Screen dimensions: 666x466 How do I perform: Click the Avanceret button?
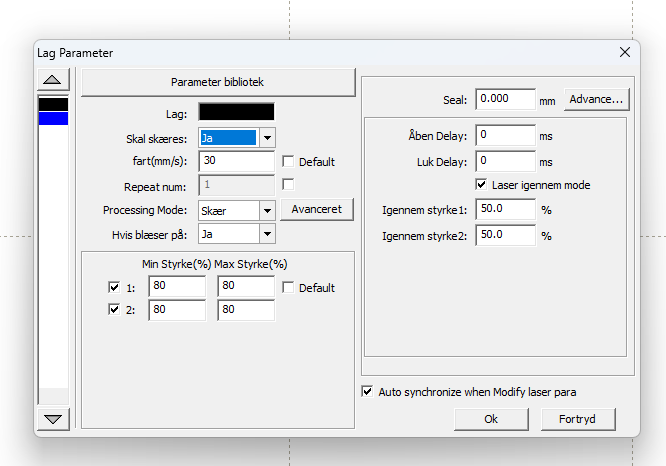point(316,209)
